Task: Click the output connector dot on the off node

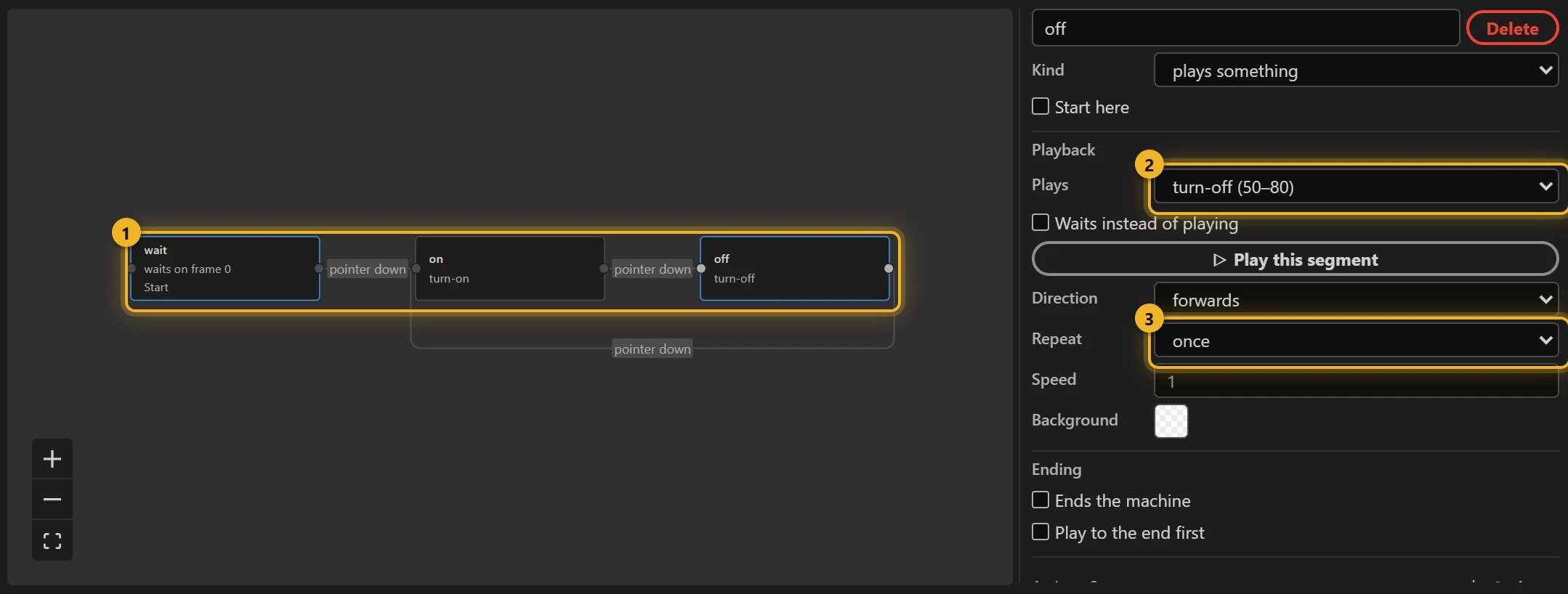Action: (889, 269)
